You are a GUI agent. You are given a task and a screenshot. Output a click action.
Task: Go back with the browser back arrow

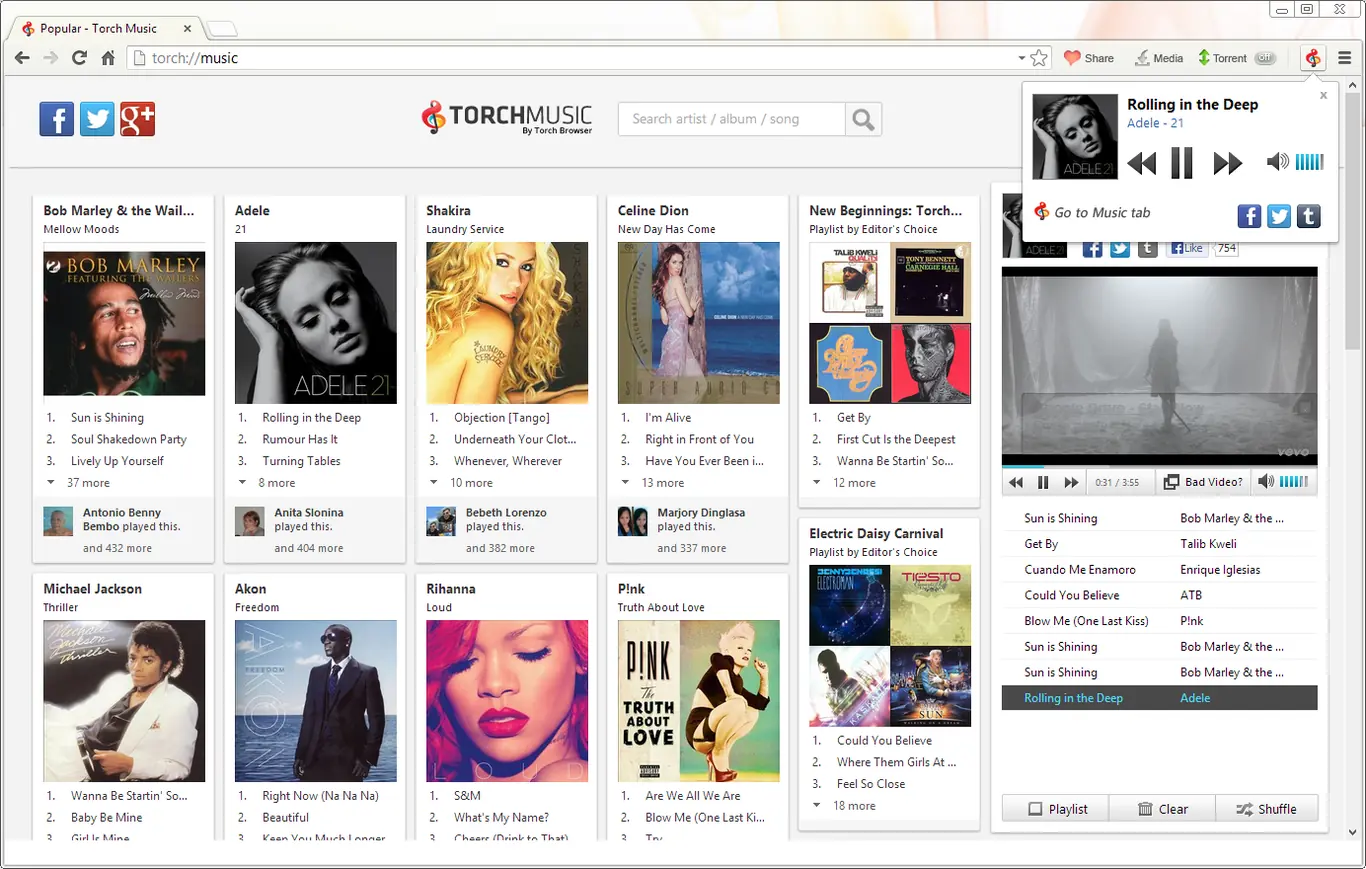[22, 58]
